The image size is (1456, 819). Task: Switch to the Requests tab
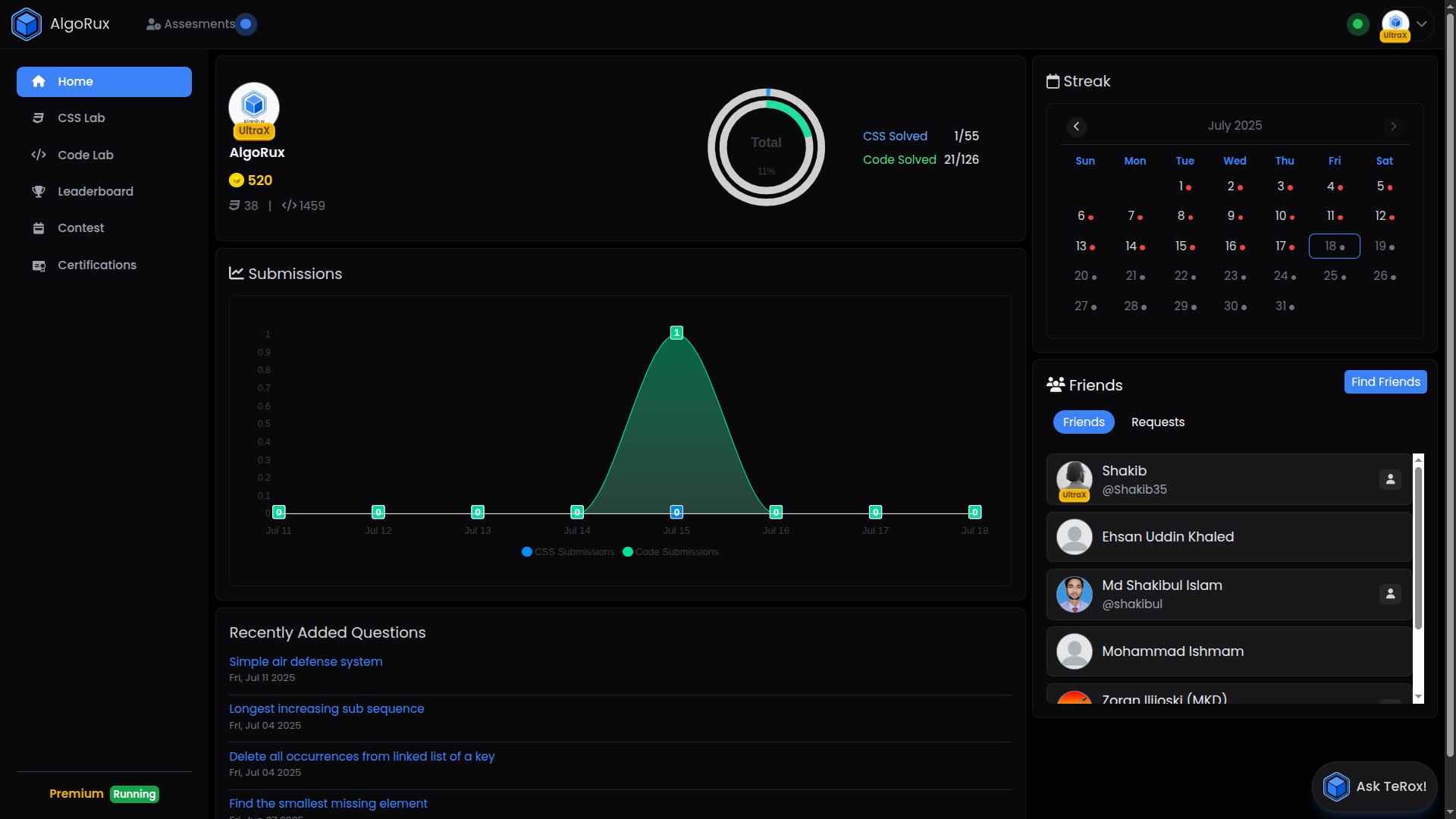pos(1157,422)
